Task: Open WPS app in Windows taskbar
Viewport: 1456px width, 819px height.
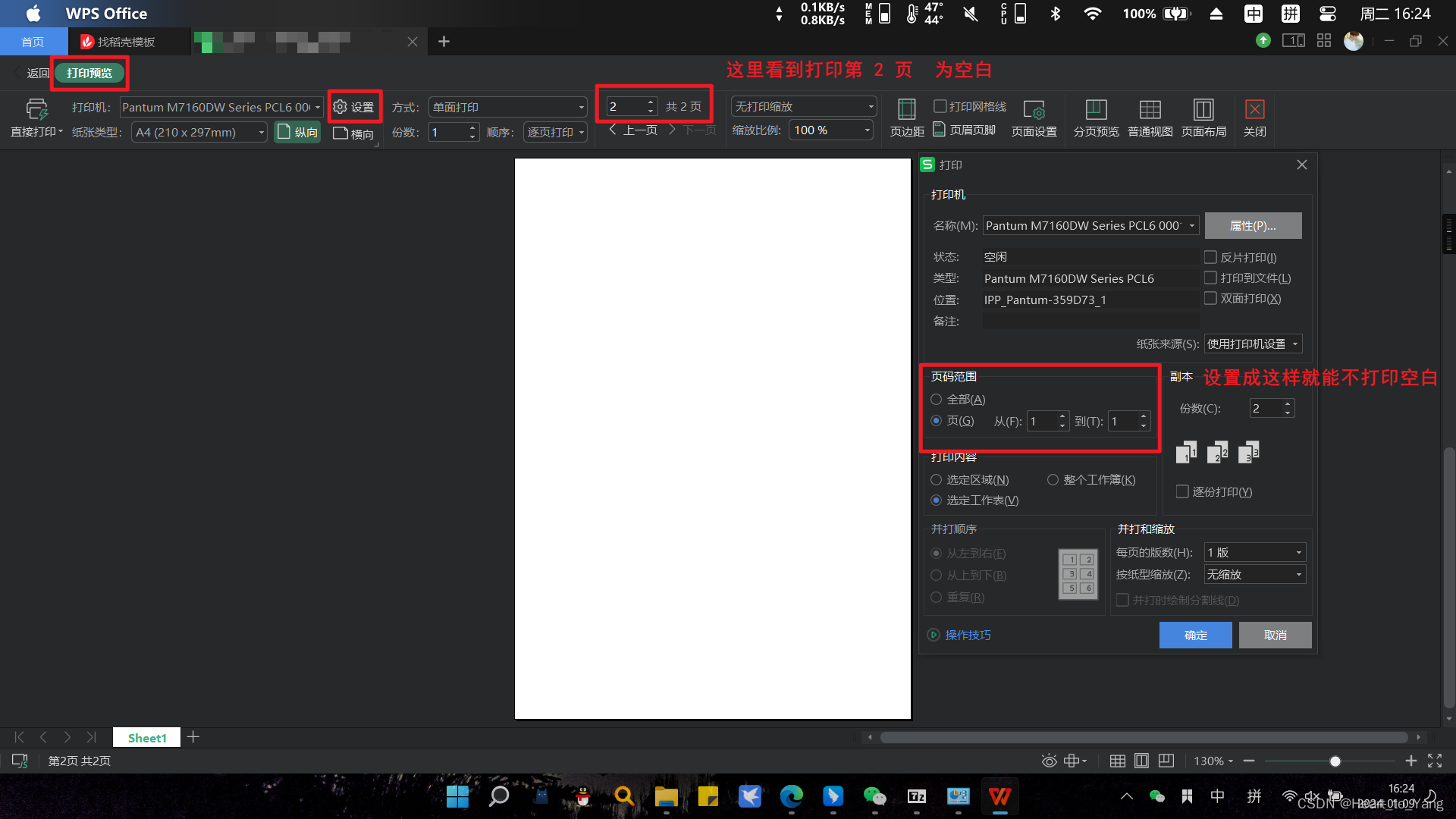Action: click(x=999, y=796)
